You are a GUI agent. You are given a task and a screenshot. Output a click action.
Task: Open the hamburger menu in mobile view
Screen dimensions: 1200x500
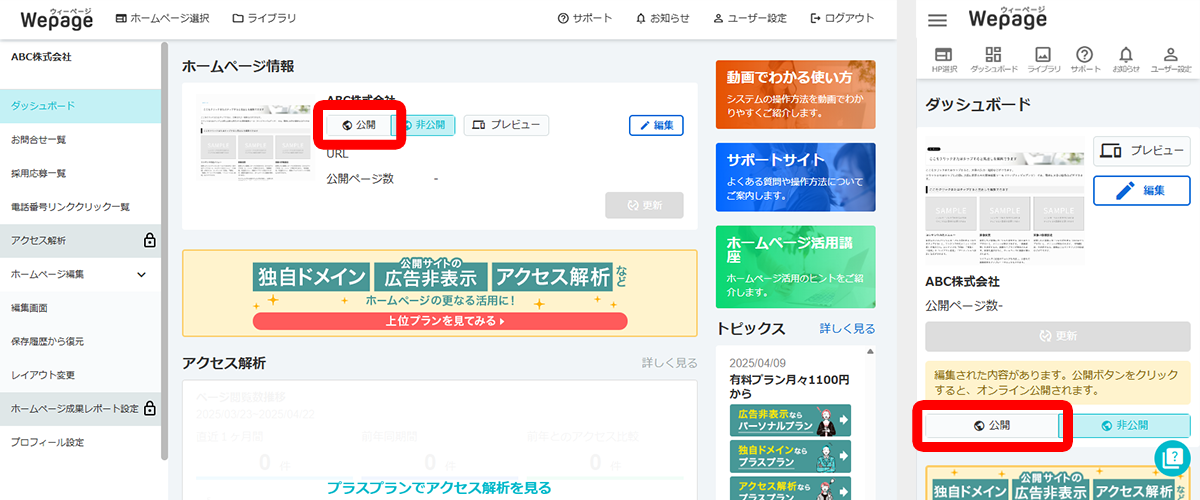tap(937, 20)
